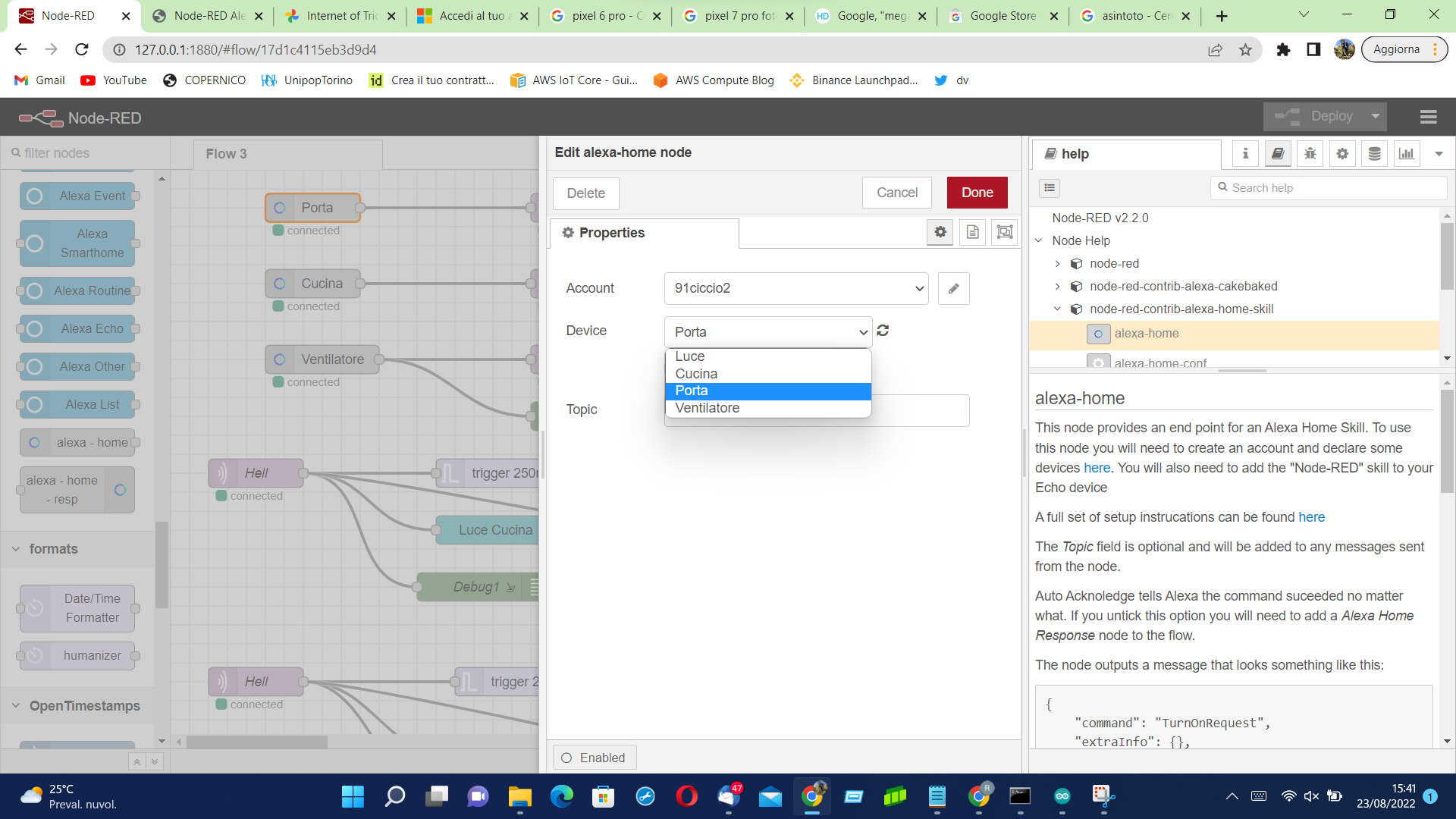Open the debug messages bug icon
This screenshot has width=1456, height=819.
coord(1310,154)
